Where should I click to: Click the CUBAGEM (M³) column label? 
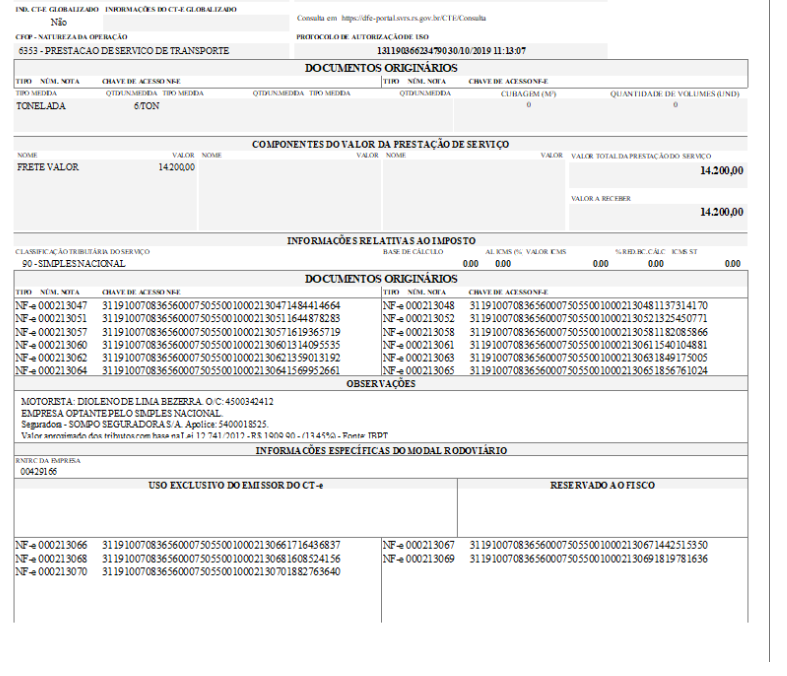click(529, 94)
